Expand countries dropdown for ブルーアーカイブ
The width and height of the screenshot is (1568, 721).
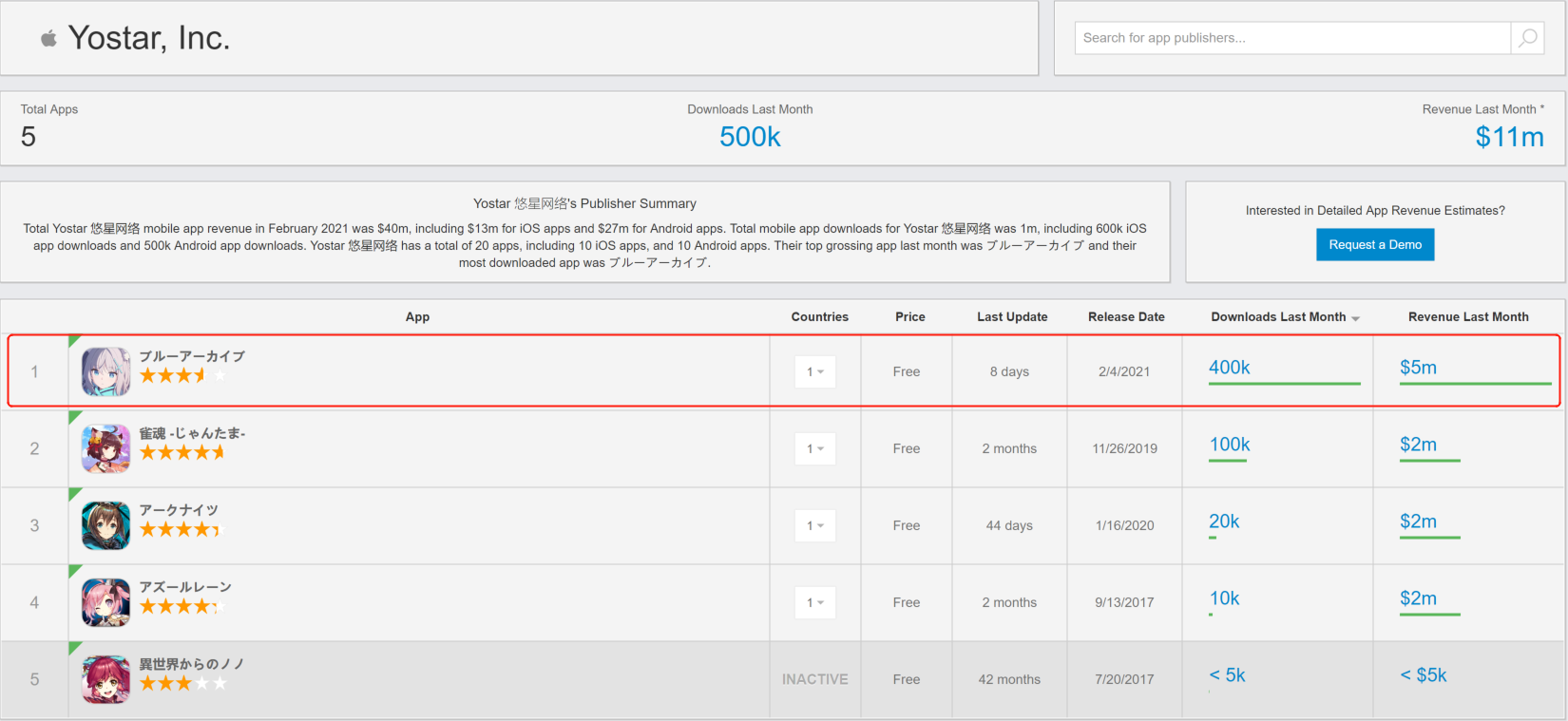(x=815, y=371)
